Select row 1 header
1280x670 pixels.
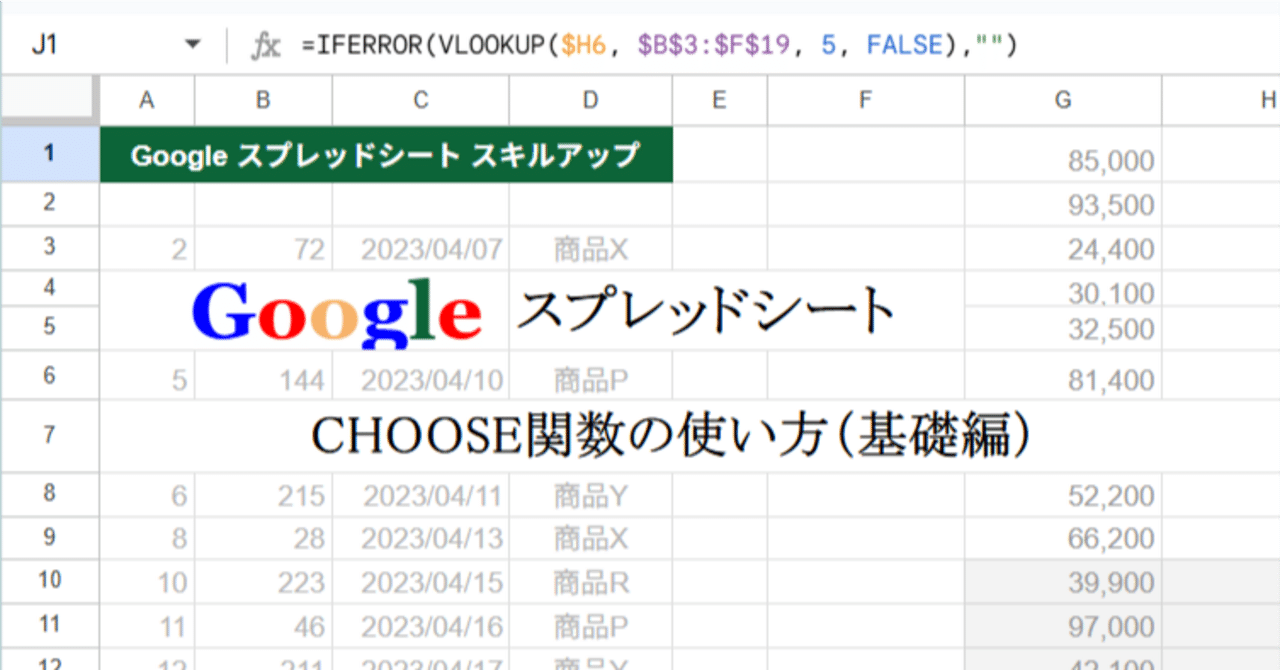[50, 155]
